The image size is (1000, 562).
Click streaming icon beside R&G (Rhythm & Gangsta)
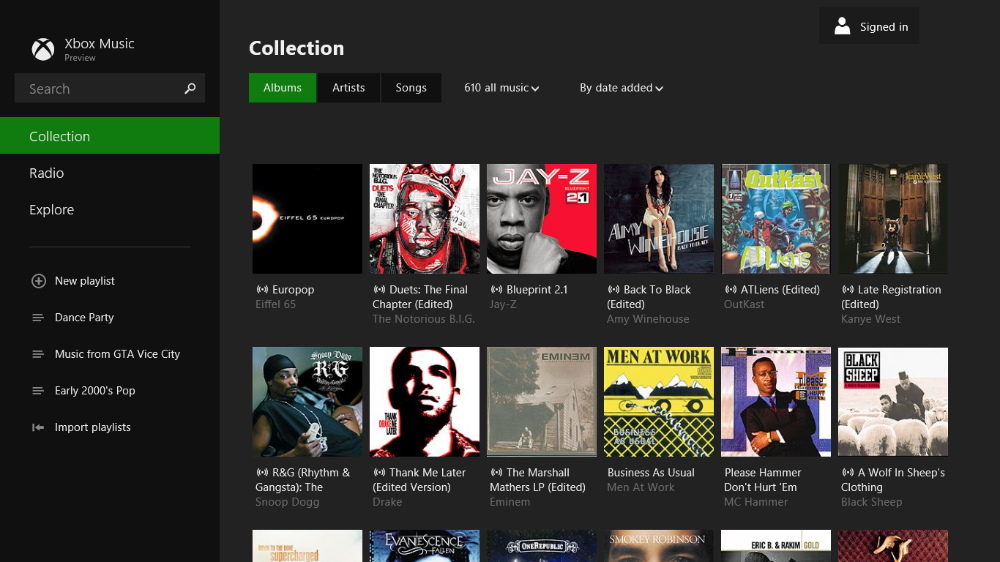262,473
